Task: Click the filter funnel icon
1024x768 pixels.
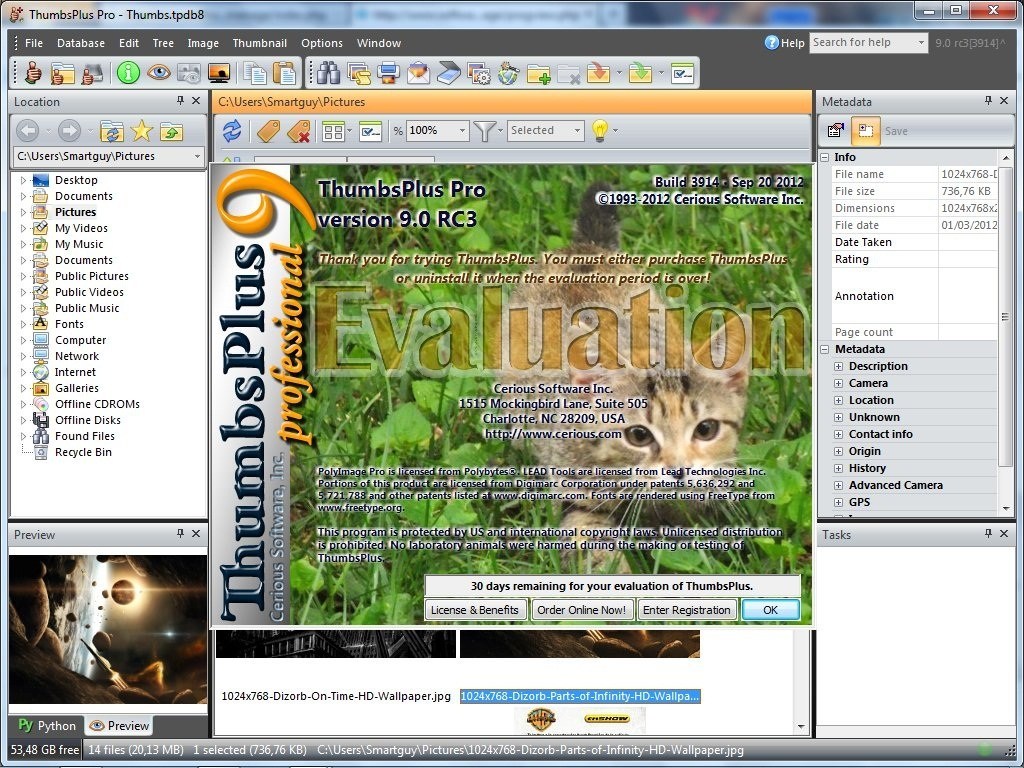Action: [484, 131]
